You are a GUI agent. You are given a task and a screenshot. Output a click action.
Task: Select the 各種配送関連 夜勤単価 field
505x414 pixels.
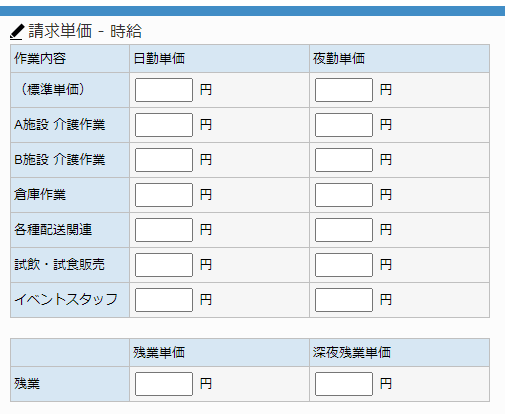[x=344, y=230]
